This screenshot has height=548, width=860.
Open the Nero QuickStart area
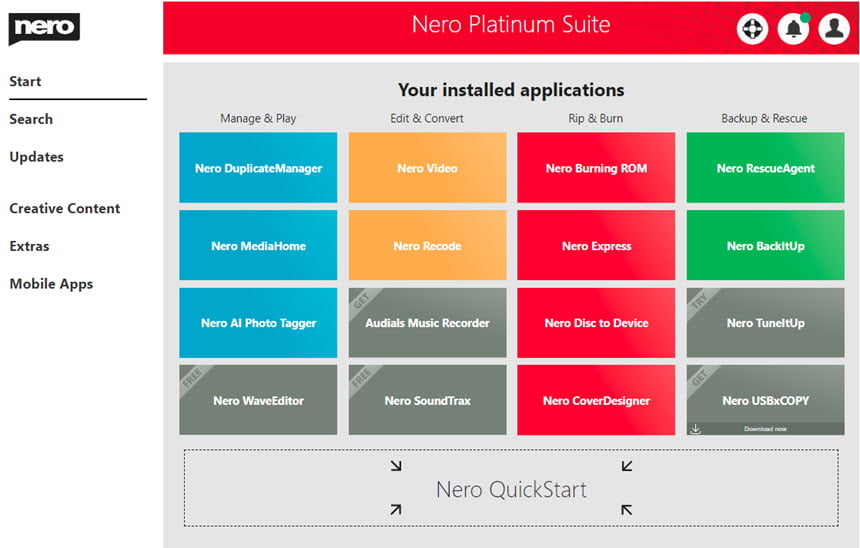pyautogui.click(x=511, y=488)
